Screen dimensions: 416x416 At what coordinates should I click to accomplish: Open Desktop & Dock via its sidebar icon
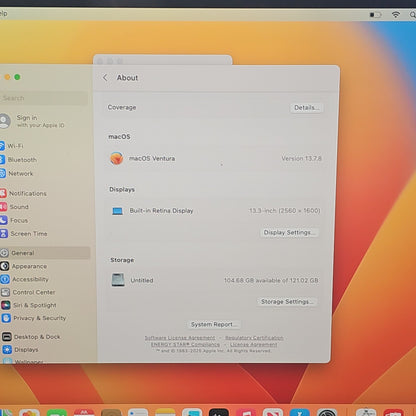pos(7,337)
